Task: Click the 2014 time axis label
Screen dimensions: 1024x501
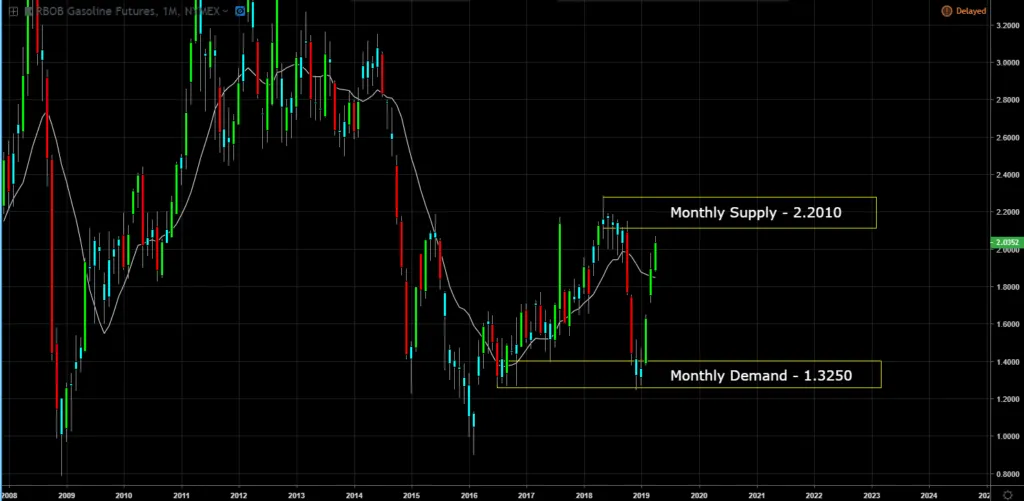Action: pyautogui.click(x=354, y=494)
